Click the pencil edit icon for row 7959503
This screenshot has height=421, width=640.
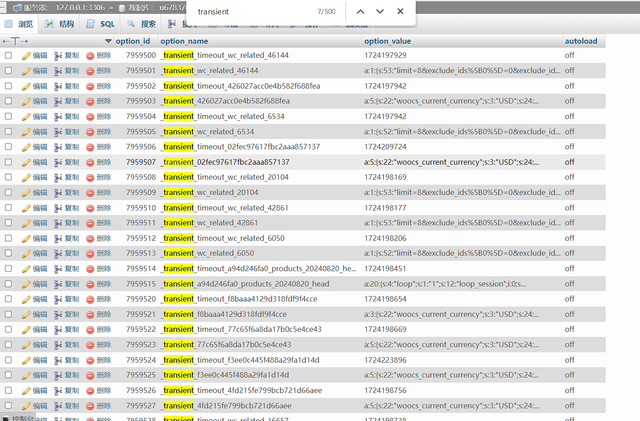coord(27,102)
